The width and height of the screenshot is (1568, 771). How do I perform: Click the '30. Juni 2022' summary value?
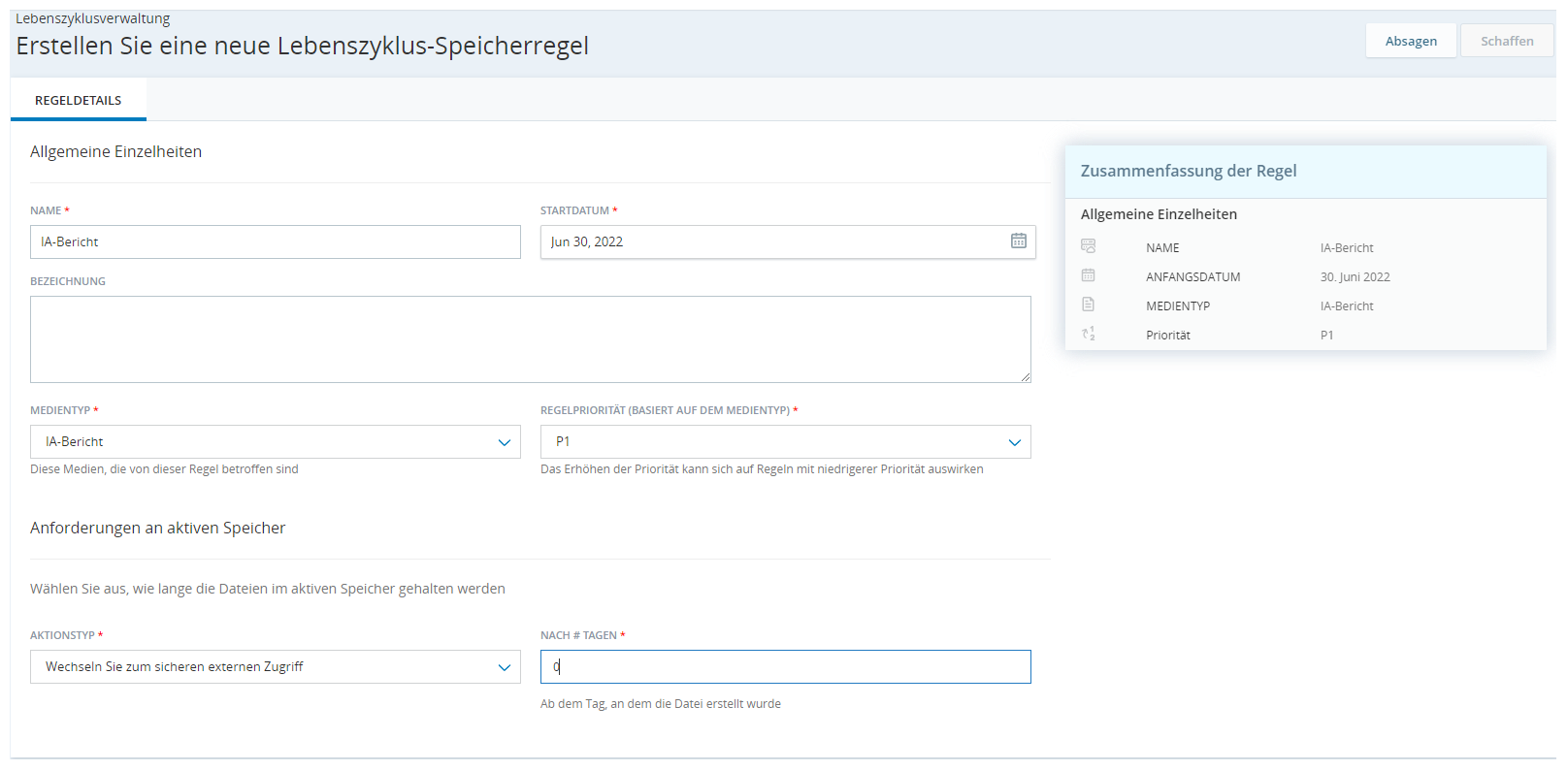1355,277
